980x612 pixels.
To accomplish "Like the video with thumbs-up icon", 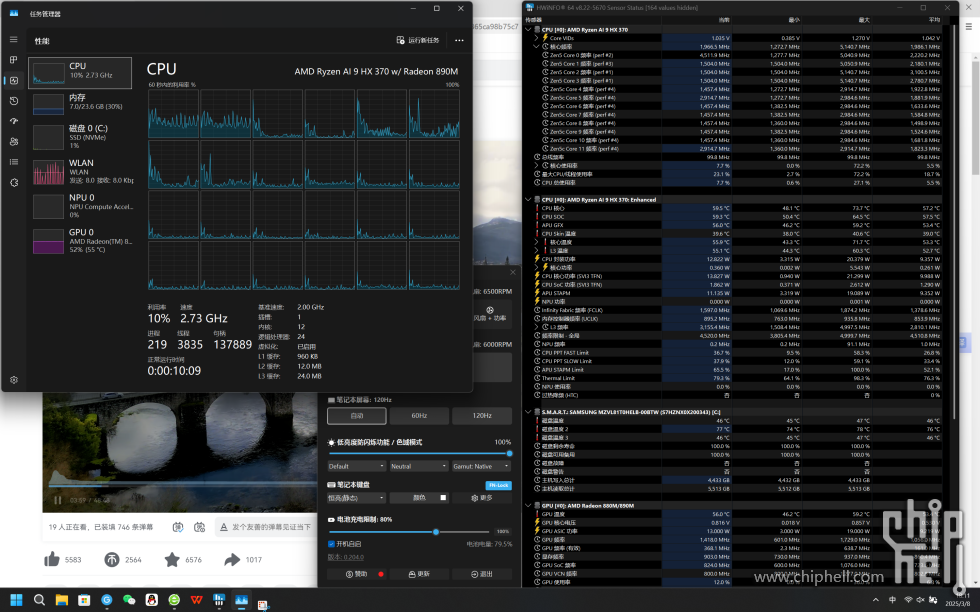I will (x=52, y=559).
